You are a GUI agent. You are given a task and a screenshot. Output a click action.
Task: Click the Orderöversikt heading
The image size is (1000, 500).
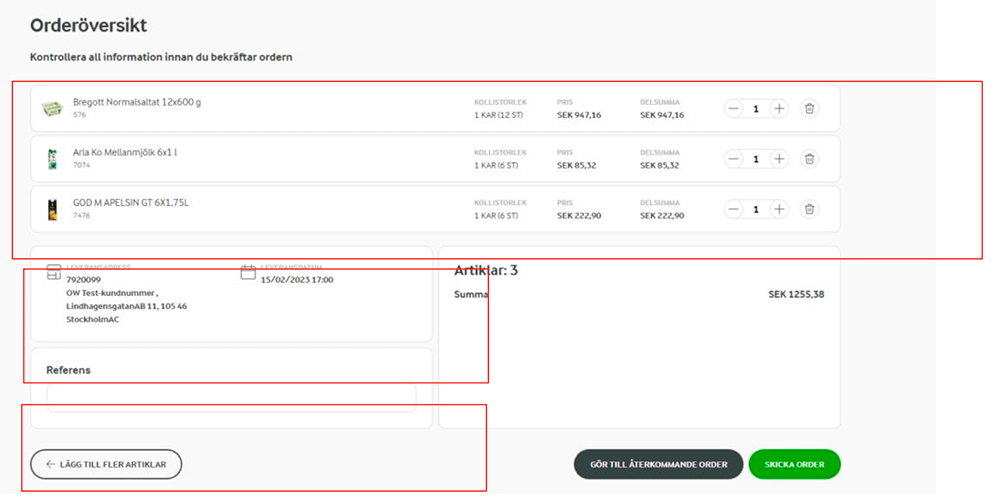[x=89, y=26]
